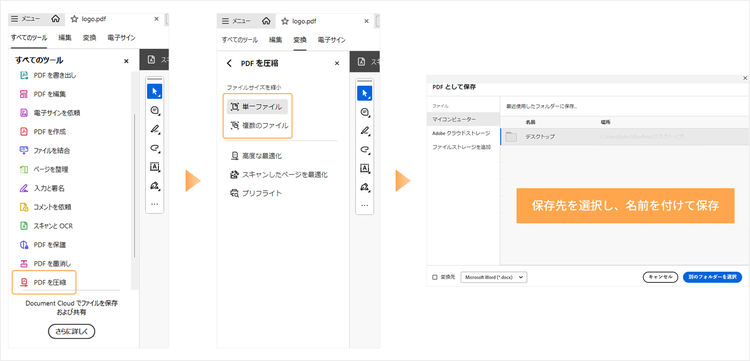Click キャンセル in PDF として保存 dialog

point(661,277)
